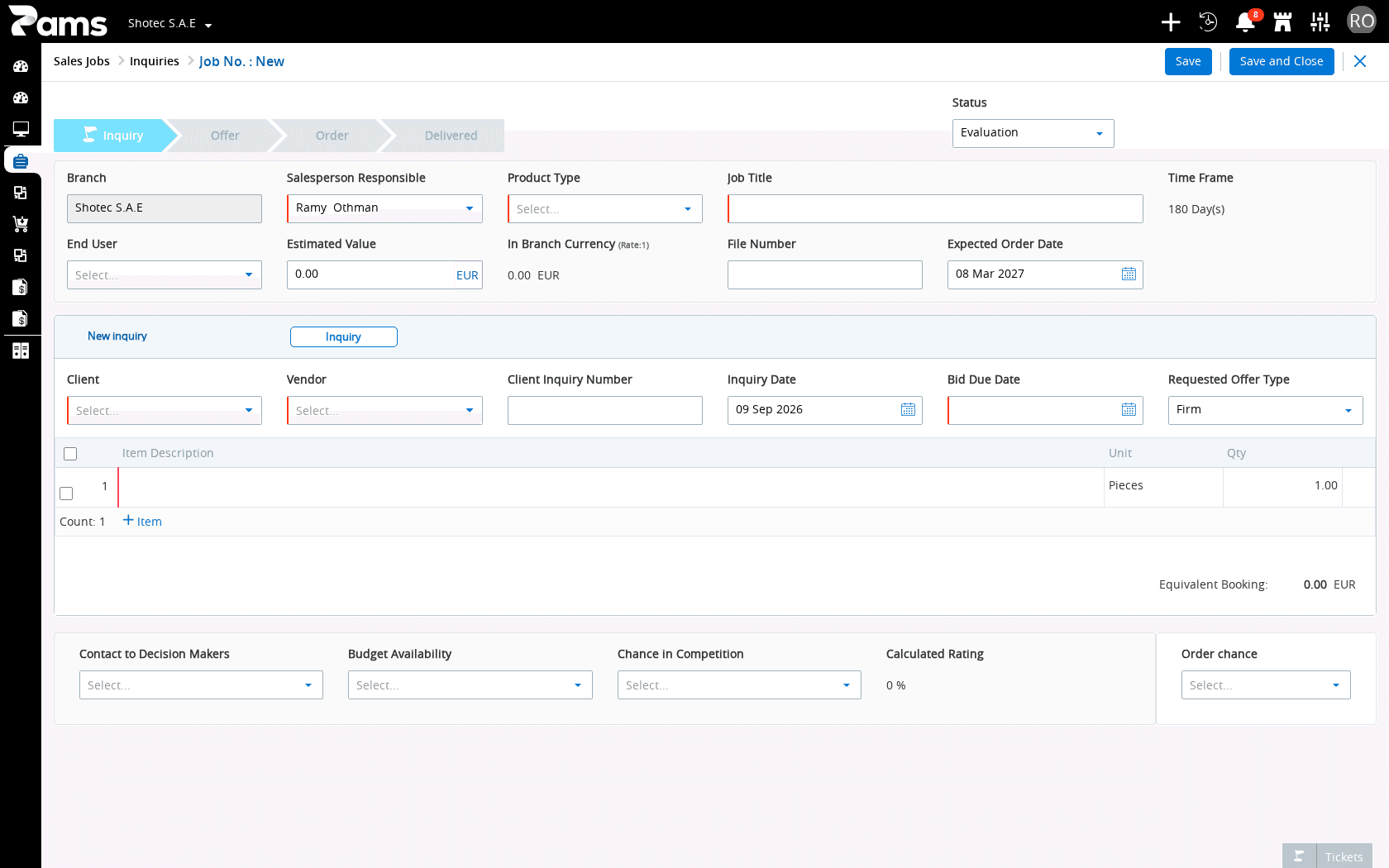Screen dimensions: 1389x868
Task: Click the swap squares icon just below the cart
Action: pos(21,255)
